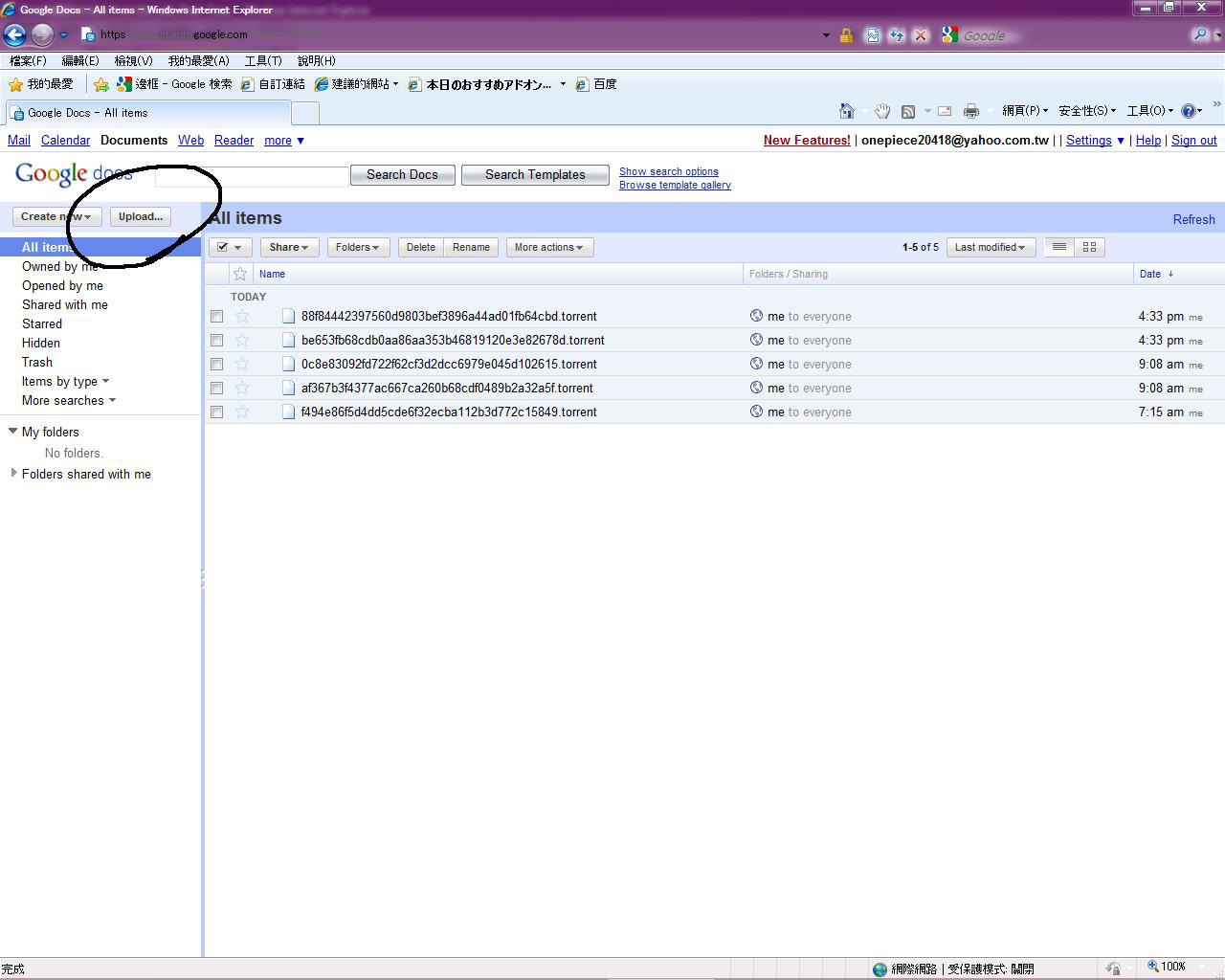
Task: Open the 工具(T) menu
Action: coord(263,60)
